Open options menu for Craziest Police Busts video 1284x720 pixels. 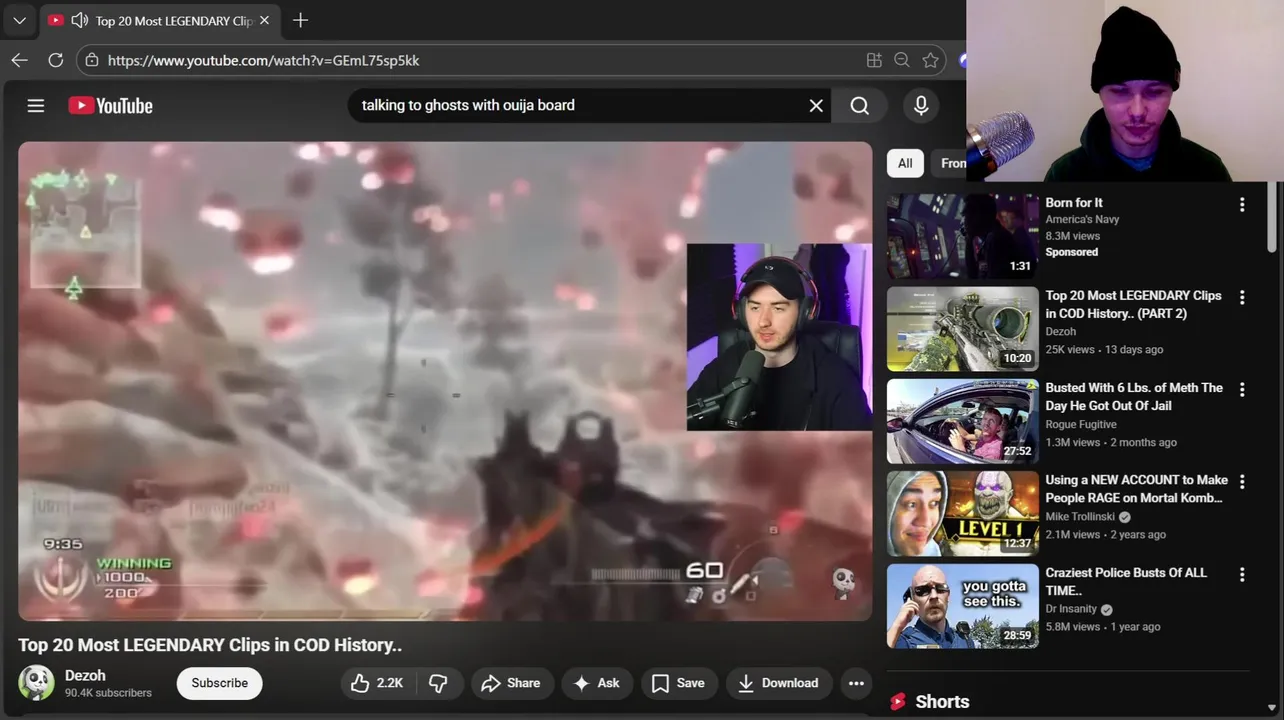(1242, 574)
